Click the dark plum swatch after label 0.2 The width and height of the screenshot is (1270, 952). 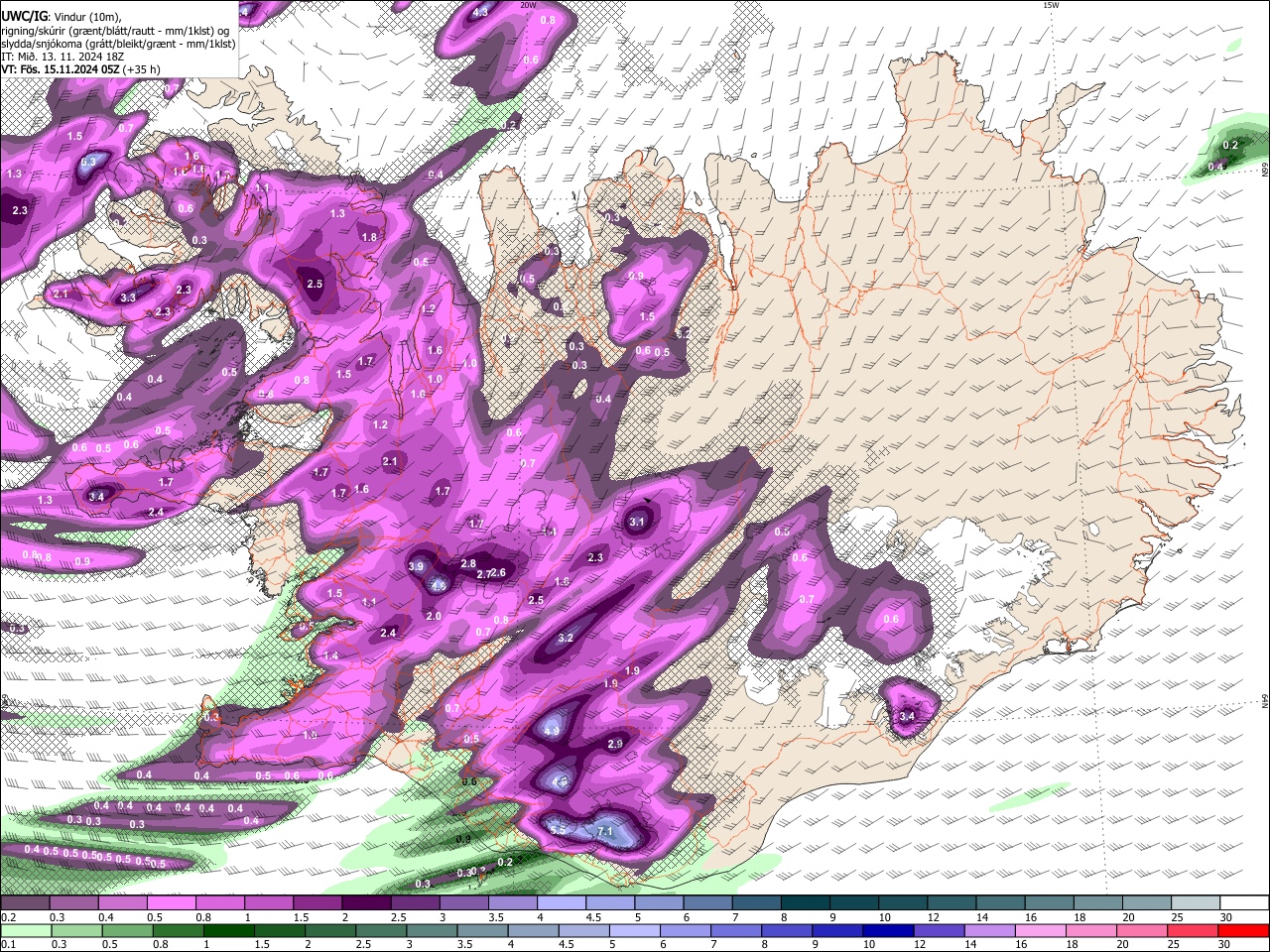click(25, 903)
